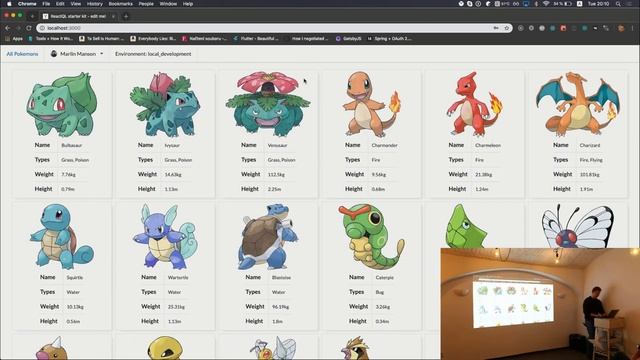The image size is (640, 360).
Task: Click the name text Squirtle
Action: tap(75, 278)
